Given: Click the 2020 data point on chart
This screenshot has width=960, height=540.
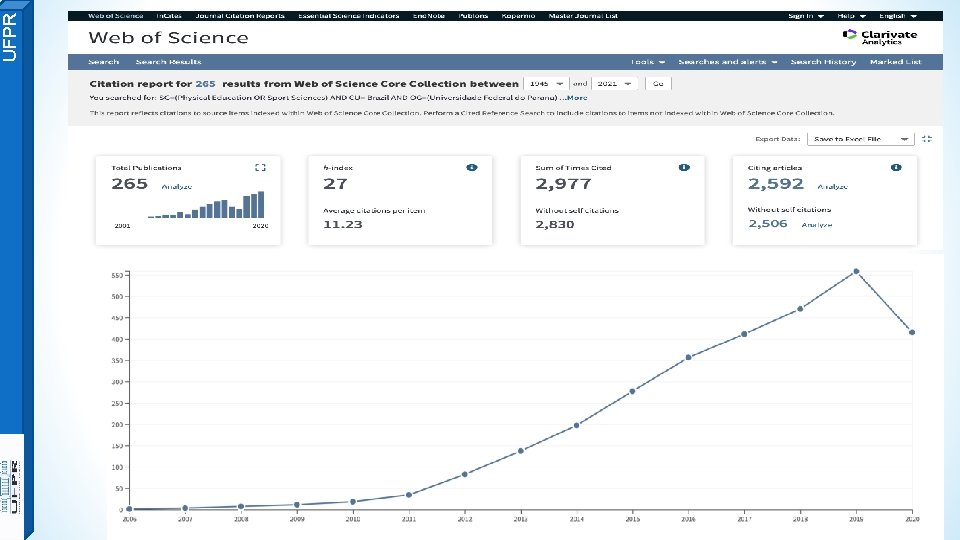Looking at the screenshot, I should click(x=912, y=332).
